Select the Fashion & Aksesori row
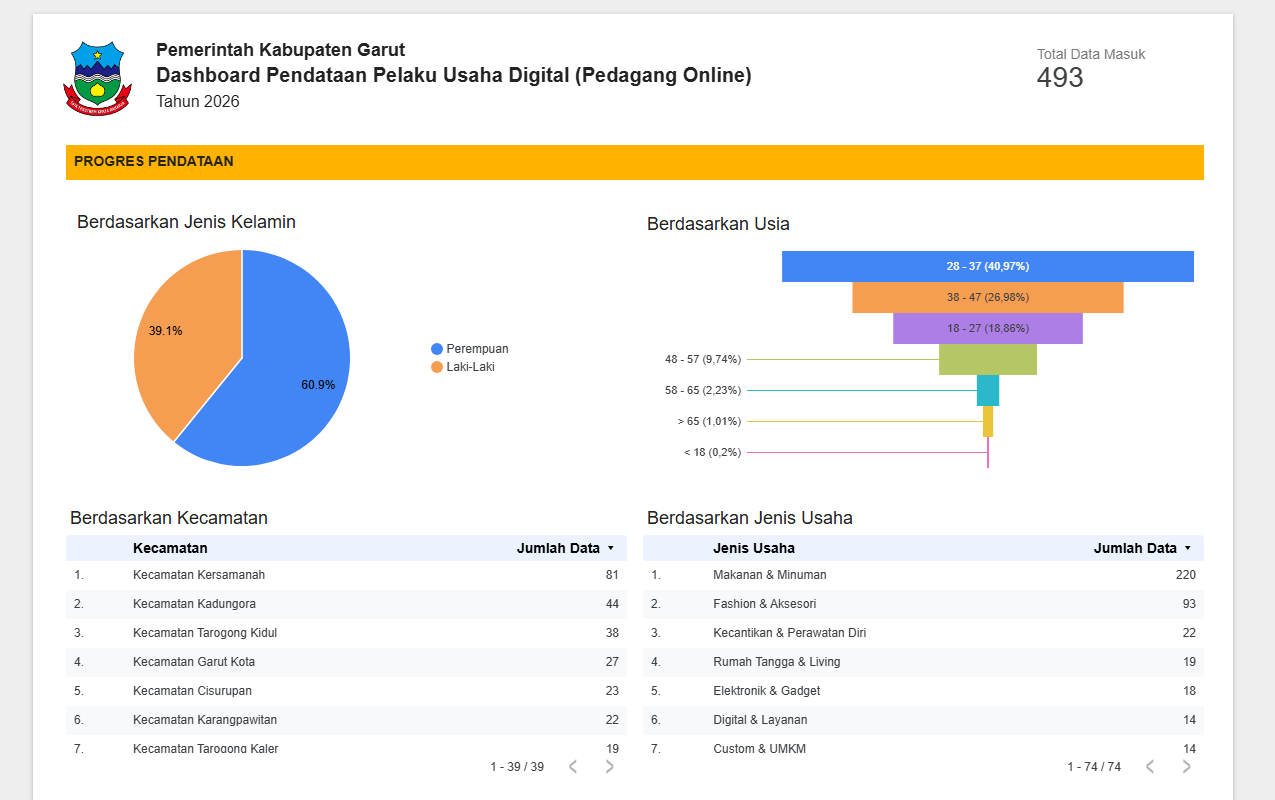The image size is (1275, 800). click(923, 604)
